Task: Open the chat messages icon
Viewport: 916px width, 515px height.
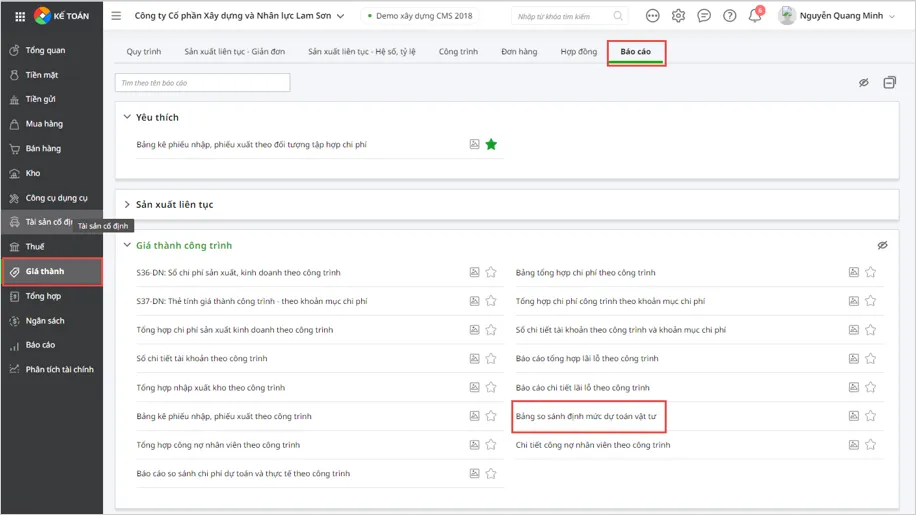Action: click(x=704, y=16)
